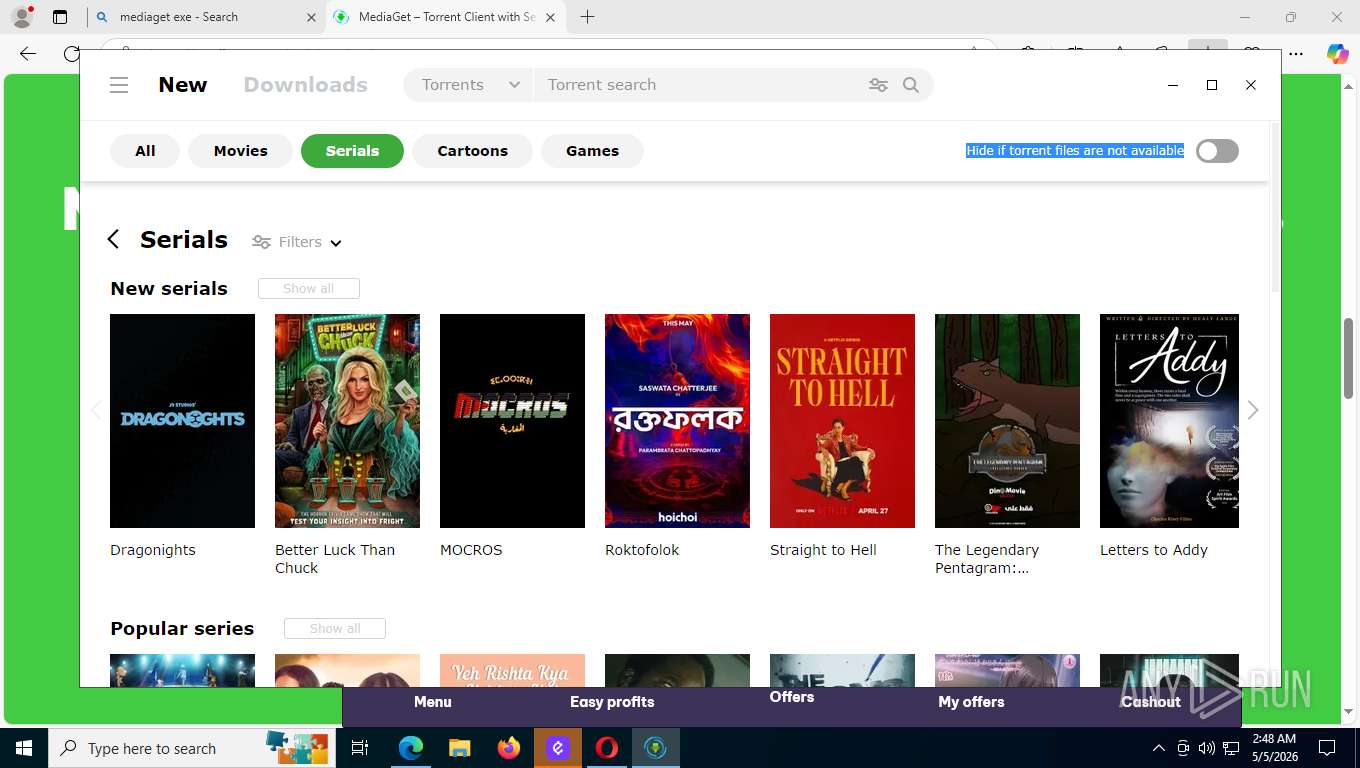Open the Windows Start menu
The height and width of the screenshot is (768, 1360).
(23, 748)
